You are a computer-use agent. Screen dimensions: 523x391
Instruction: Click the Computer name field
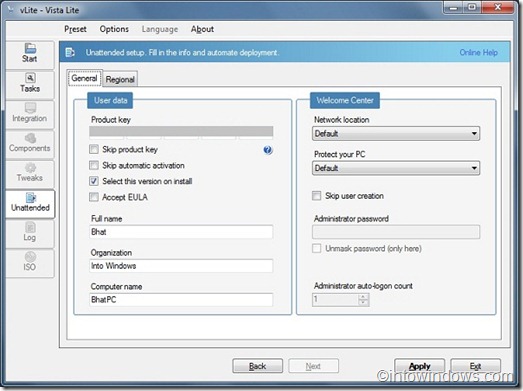tap(181, 300)
